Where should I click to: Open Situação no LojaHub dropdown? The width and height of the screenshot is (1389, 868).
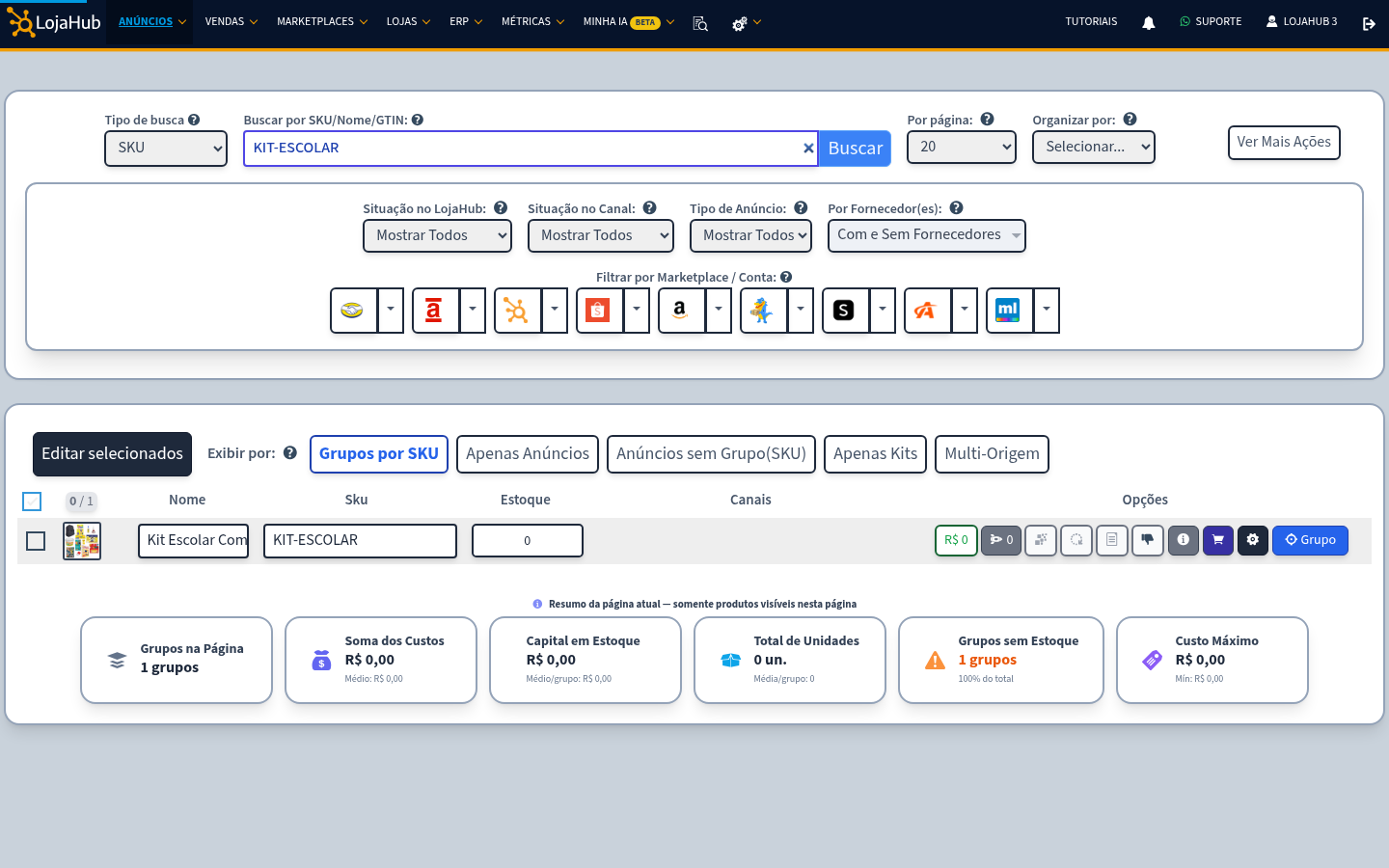pos(437,235)
